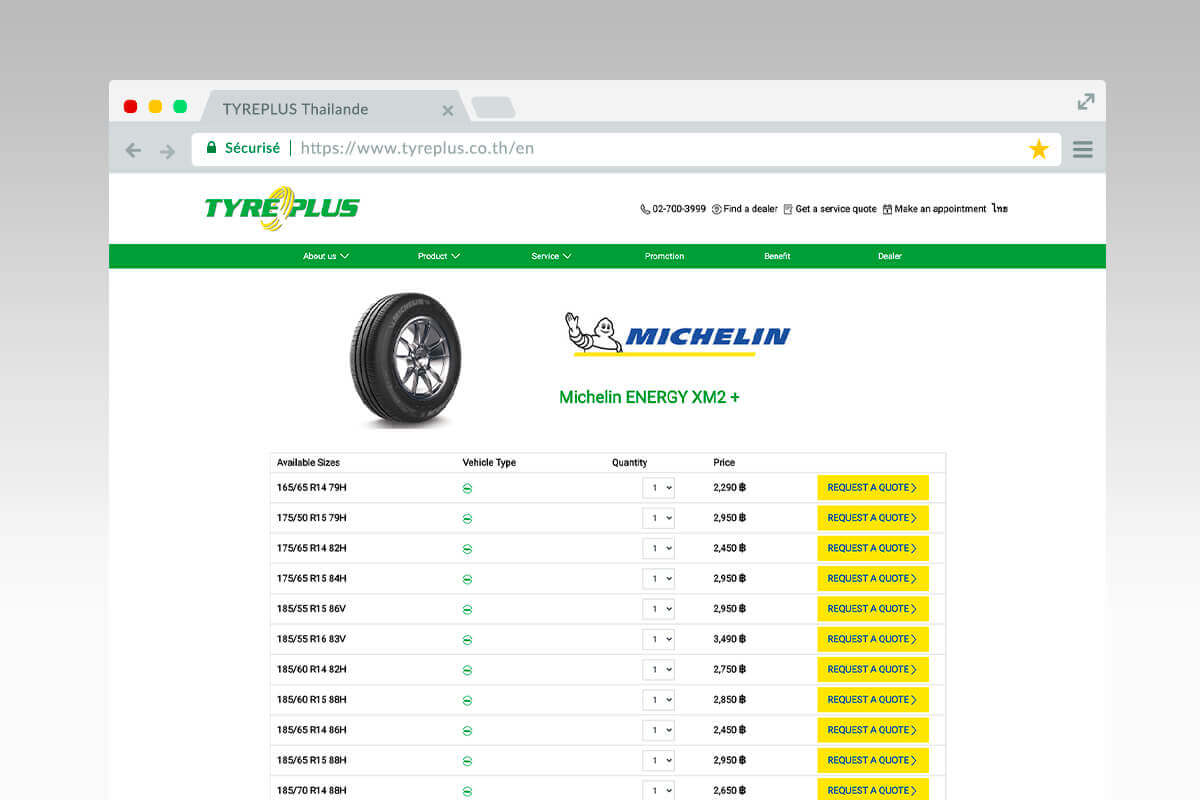1200x800 pixels.
Task: Open quantity dropdown for 185/55 R15 86V
Action: pyautogui.click(x=658, y=609)
